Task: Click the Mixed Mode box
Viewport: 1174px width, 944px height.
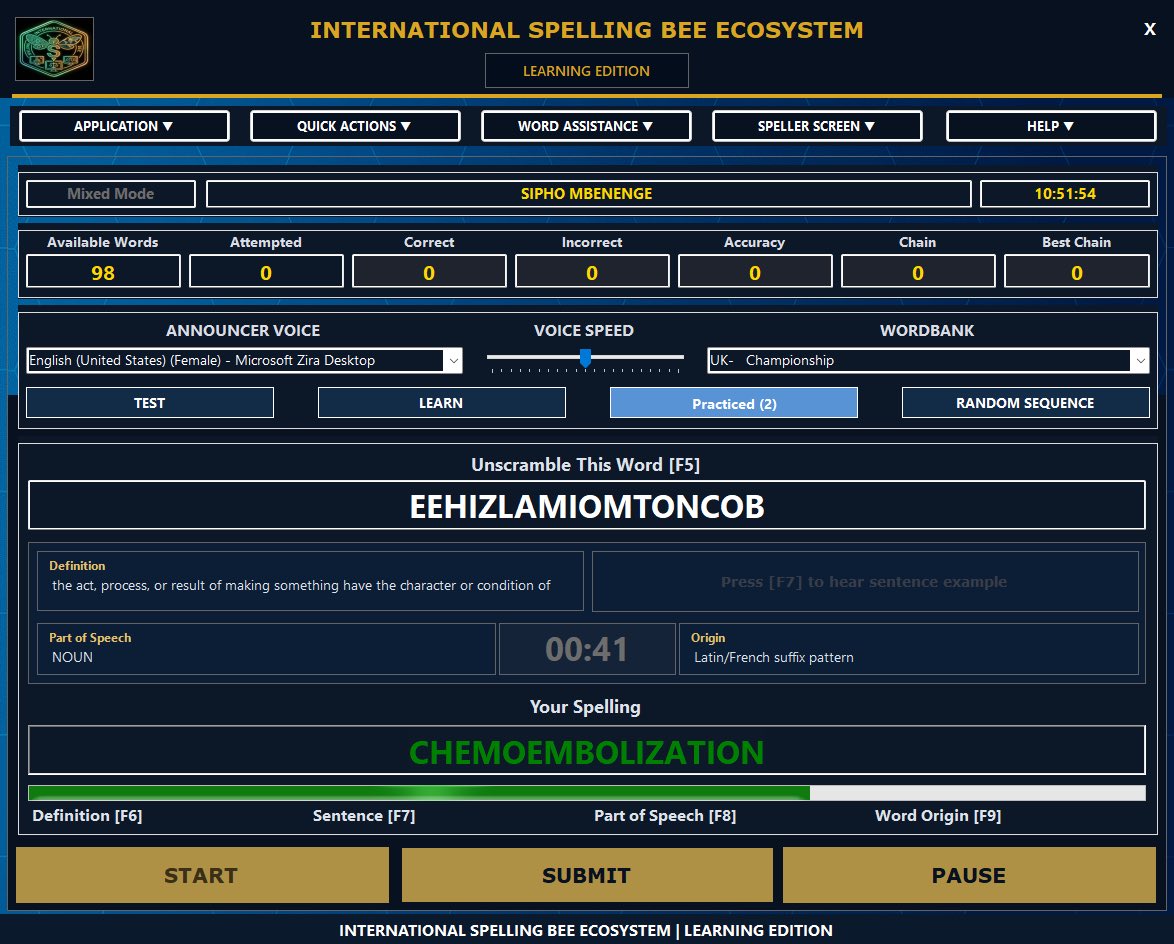Action: [111, 194]
